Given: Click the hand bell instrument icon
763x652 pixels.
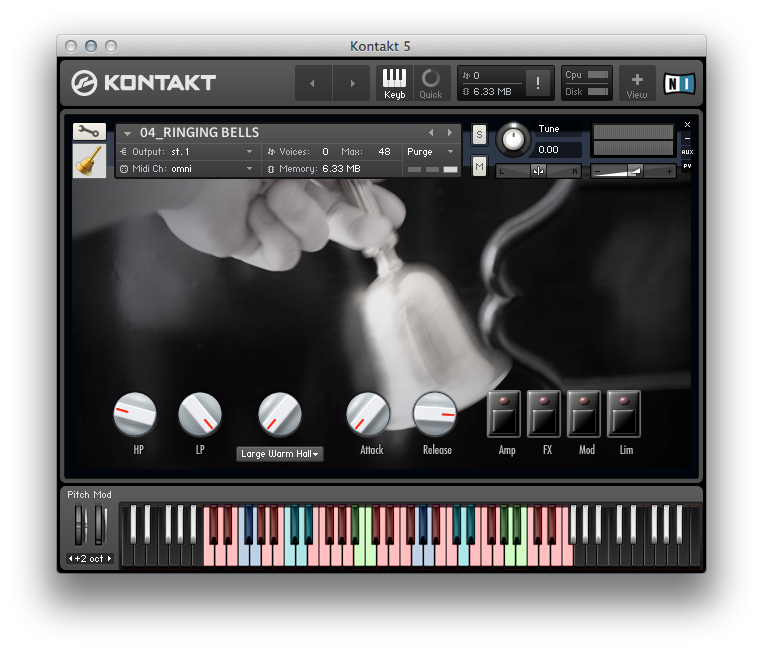Looking at the screenshot, I should (89, 161).
